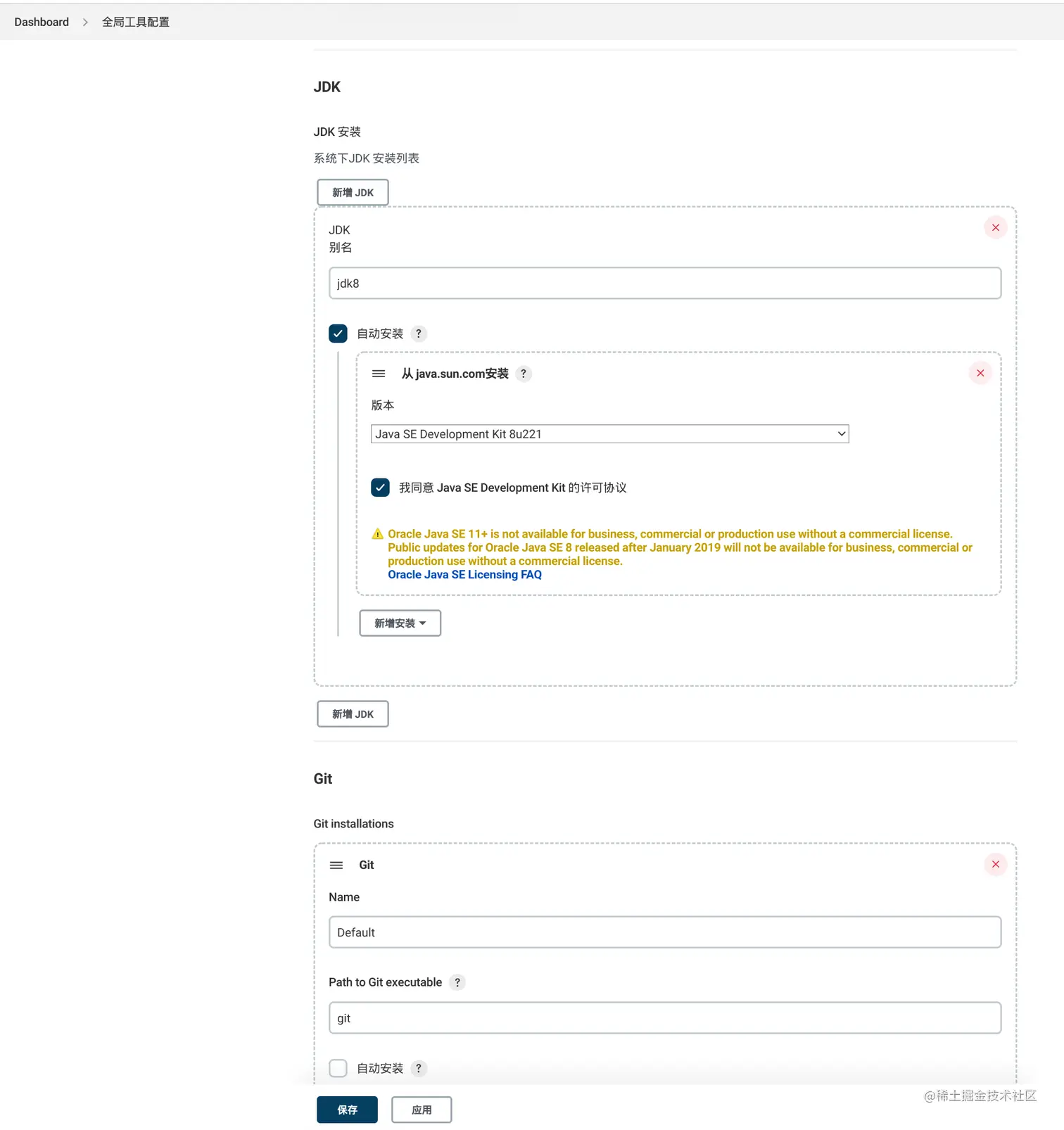Screen dimensions: 1064x1130
Task: Grab the Git installation drag handle
Action: (336, 865)
